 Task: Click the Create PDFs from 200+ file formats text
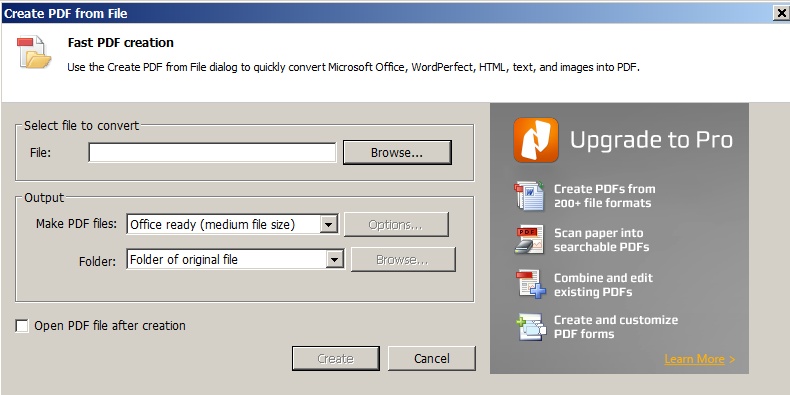[605, 196]
